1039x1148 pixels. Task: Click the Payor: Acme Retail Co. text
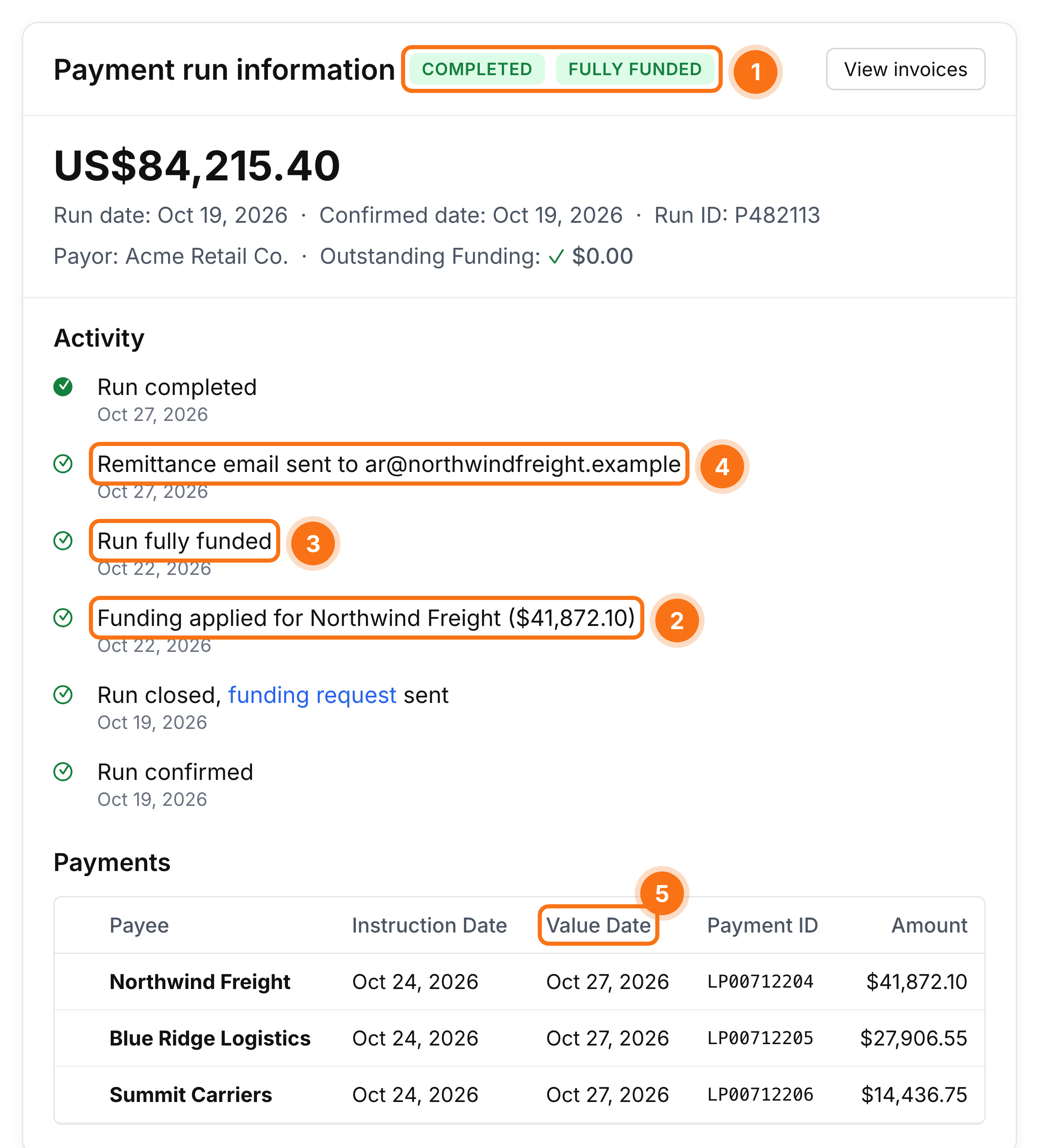coord(171,256)
